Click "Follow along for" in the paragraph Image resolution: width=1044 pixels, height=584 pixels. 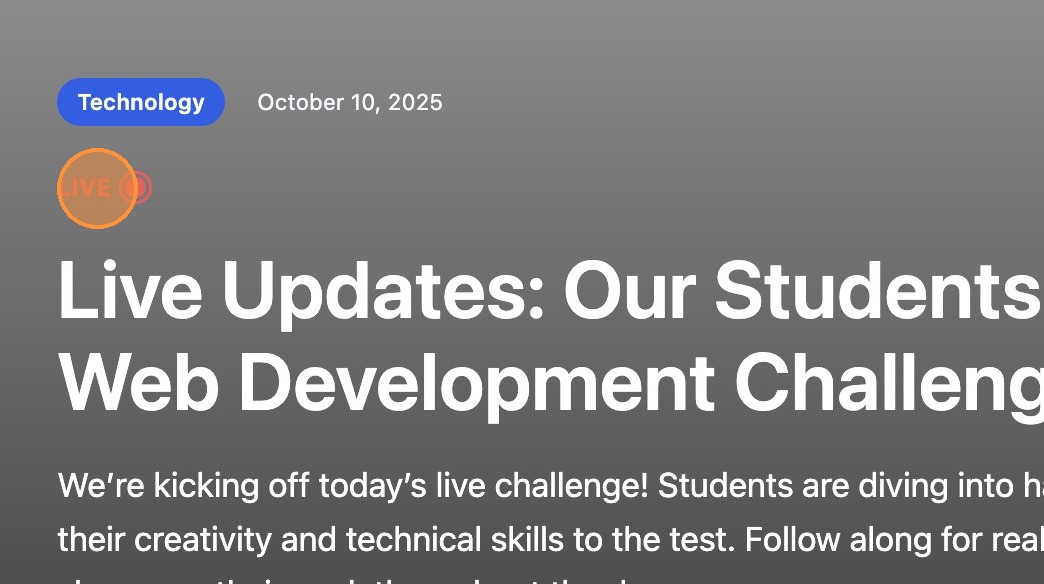point(848,540)
